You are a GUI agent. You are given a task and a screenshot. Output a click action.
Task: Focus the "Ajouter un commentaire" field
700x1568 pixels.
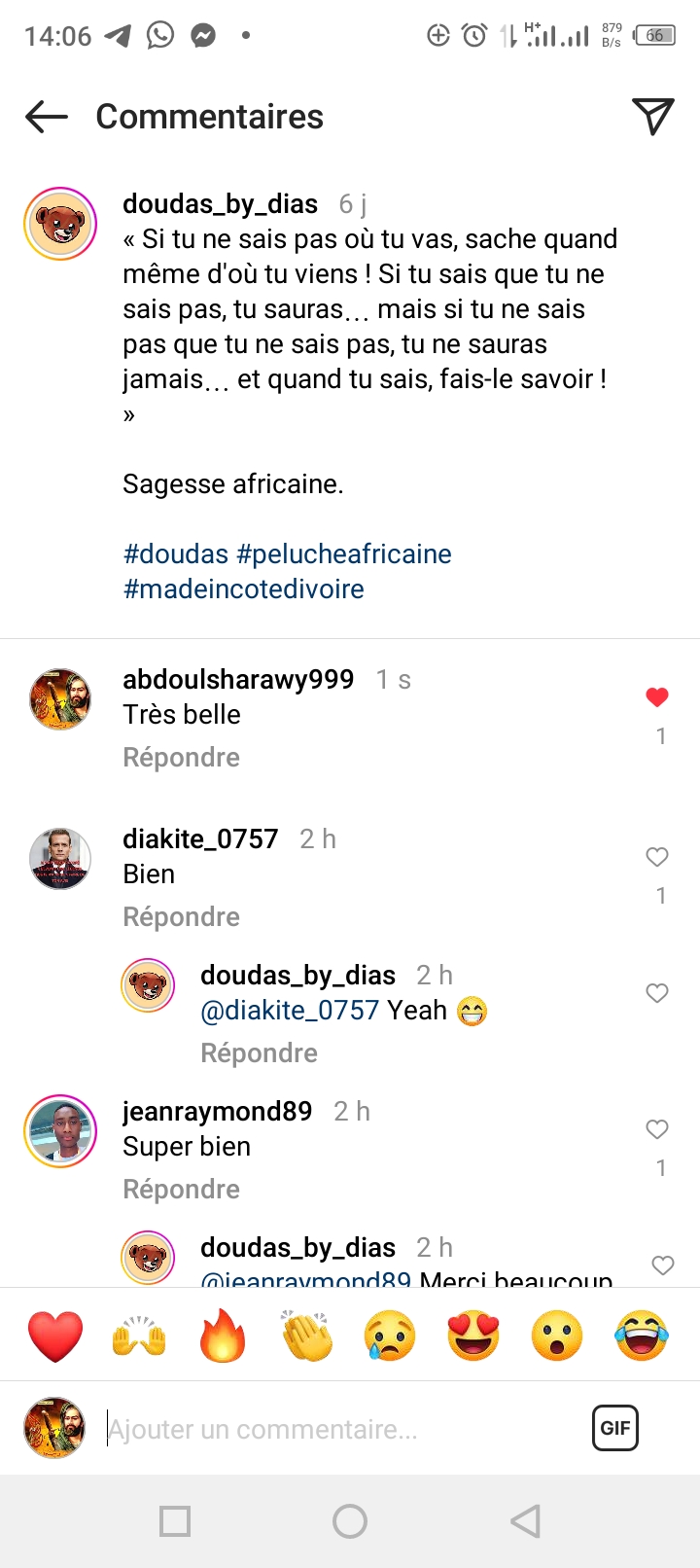point(340,1429)
